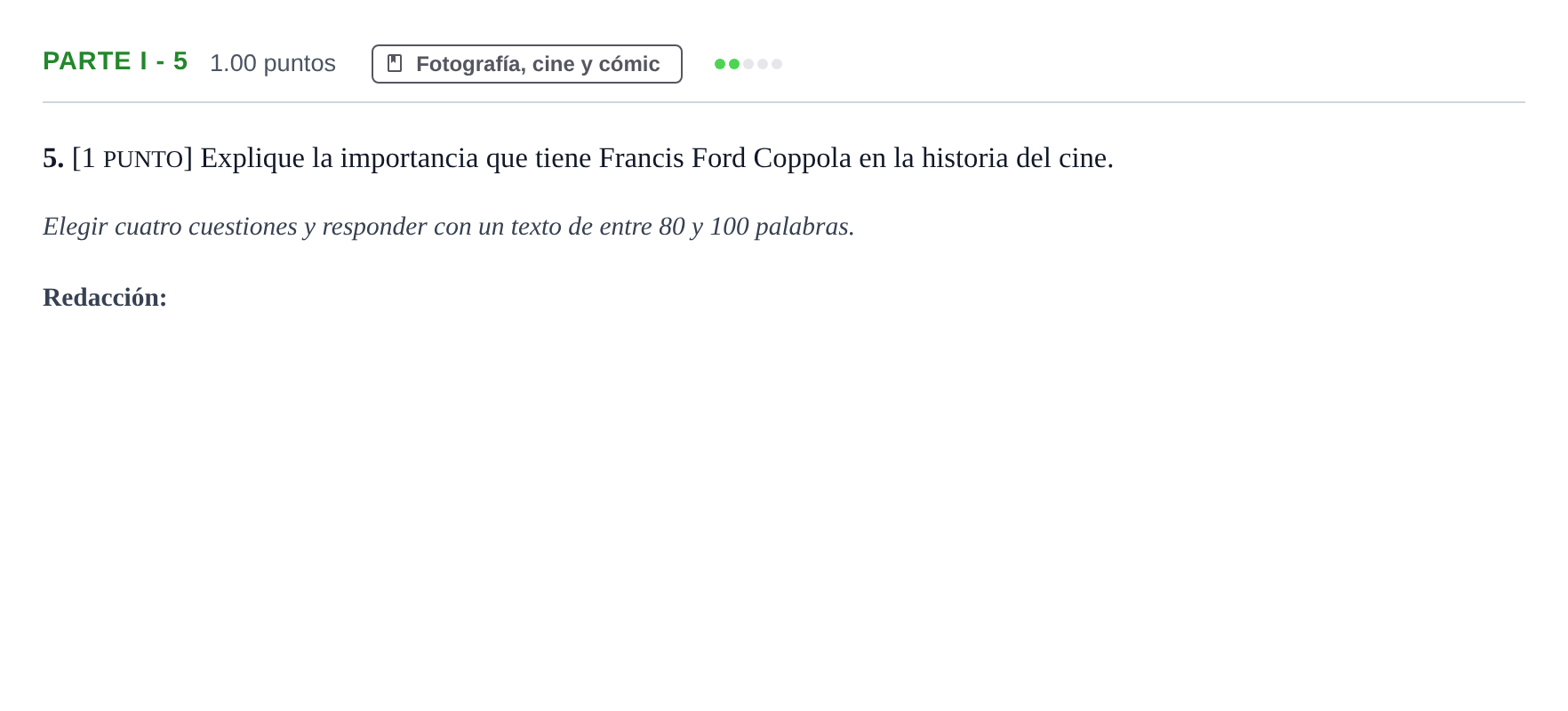This screenshot has height=711, width=1568.
Task: Click the five-dot difficulty indicator
Action: (748, 64)
